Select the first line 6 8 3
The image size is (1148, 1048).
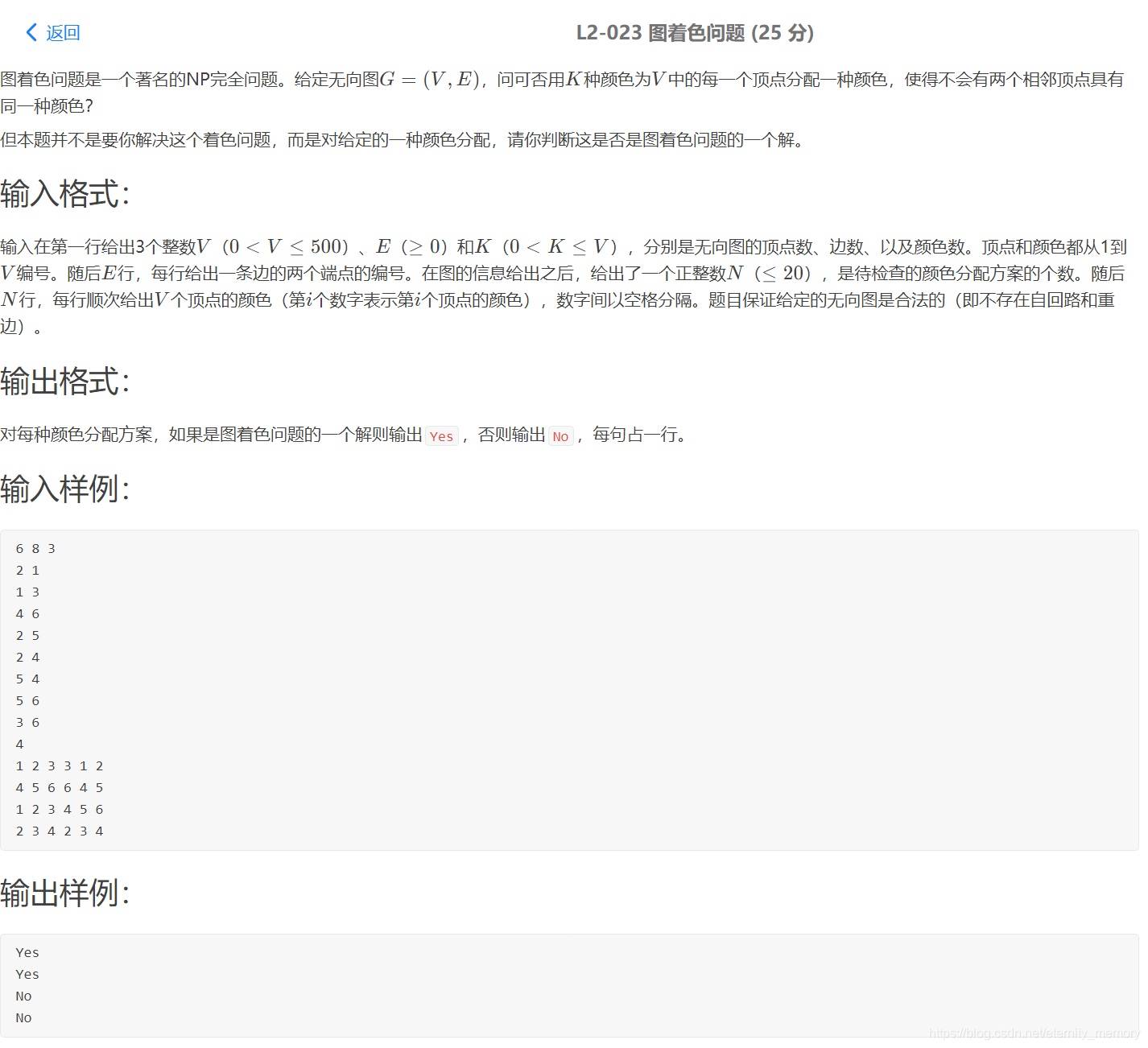(x=35, y=548)
